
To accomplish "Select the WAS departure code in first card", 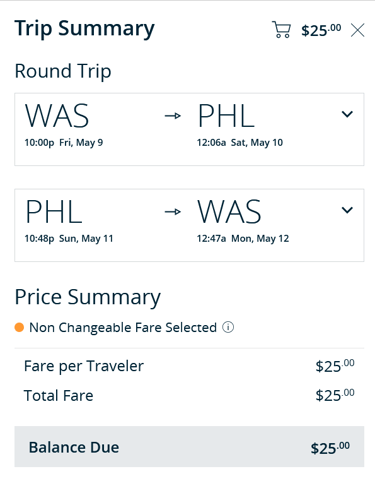I will [57, 116].
